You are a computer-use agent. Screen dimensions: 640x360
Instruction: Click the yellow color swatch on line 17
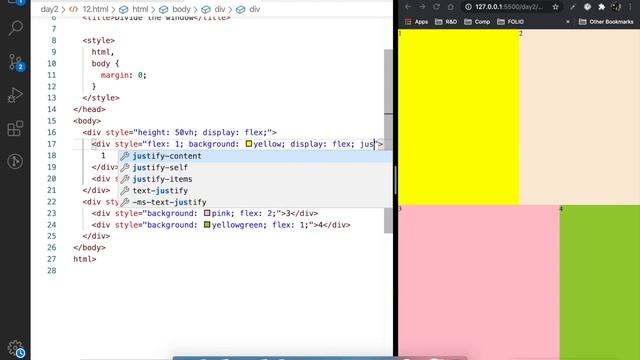[249, 144]
